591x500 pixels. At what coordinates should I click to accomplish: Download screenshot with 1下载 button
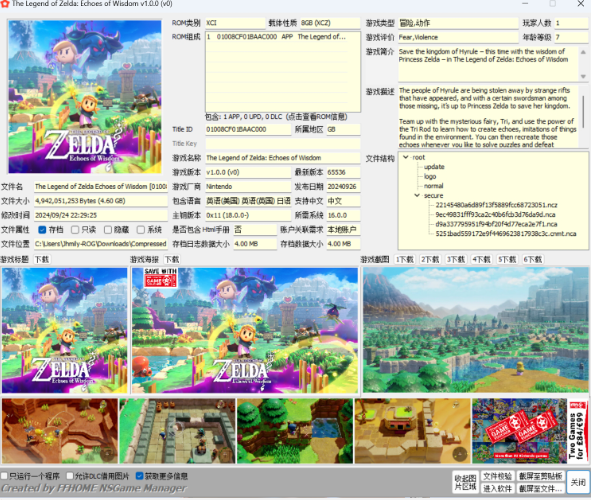(404, 259)
